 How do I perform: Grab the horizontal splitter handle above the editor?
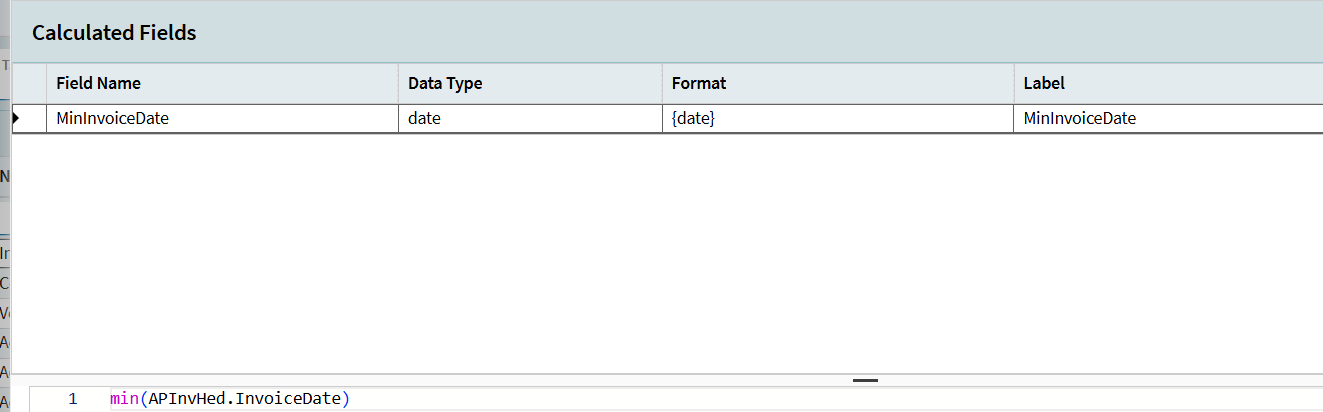pos(865,380)
